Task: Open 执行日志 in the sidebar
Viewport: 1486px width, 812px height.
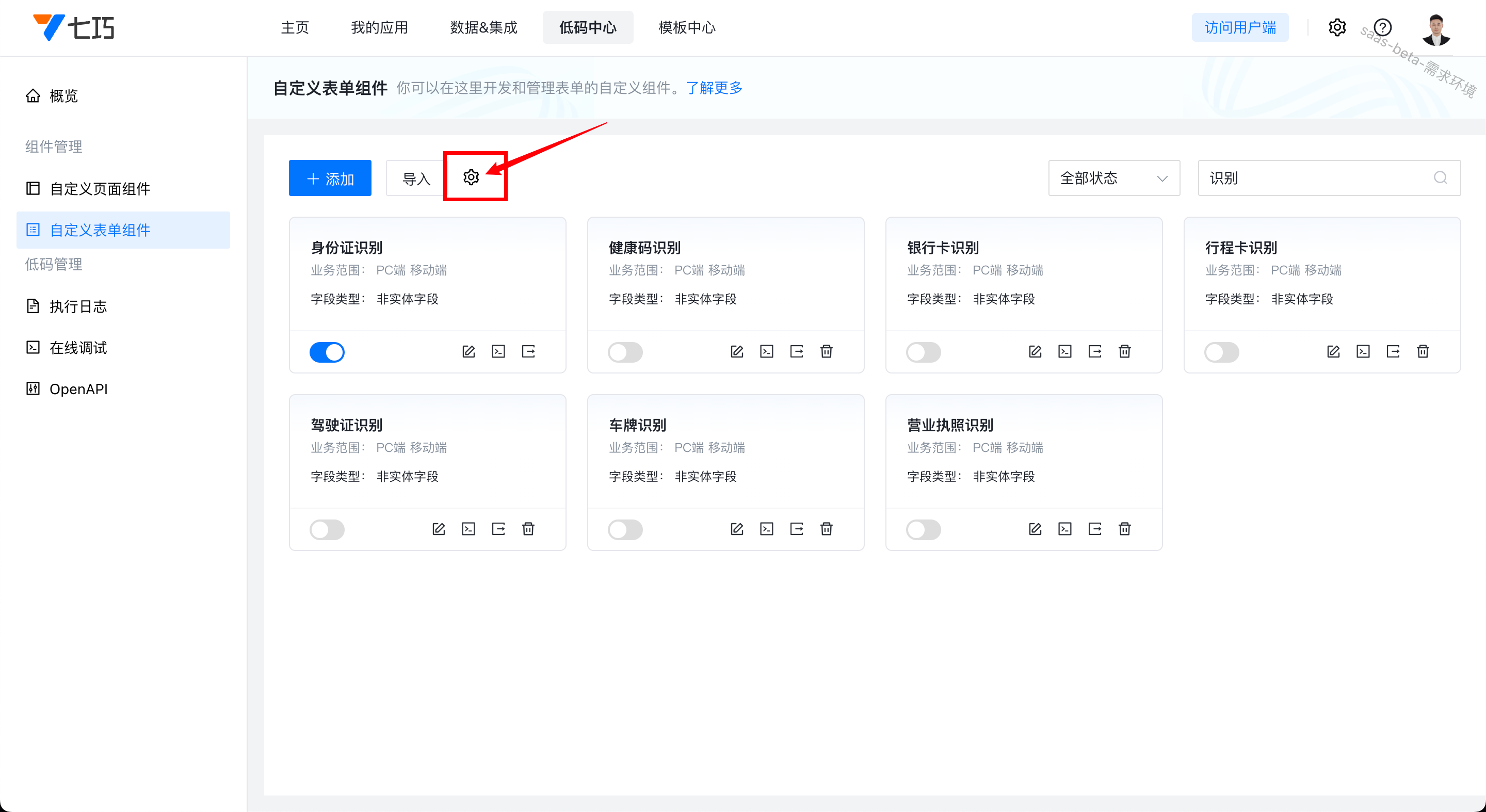Action: coord(78,306)
